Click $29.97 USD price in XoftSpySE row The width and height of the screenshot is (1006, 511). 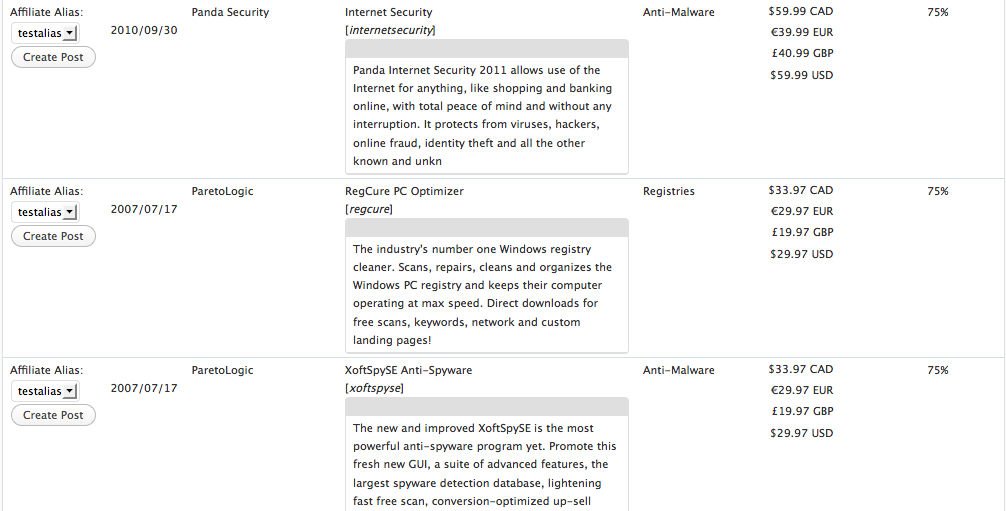coord(801,433)
